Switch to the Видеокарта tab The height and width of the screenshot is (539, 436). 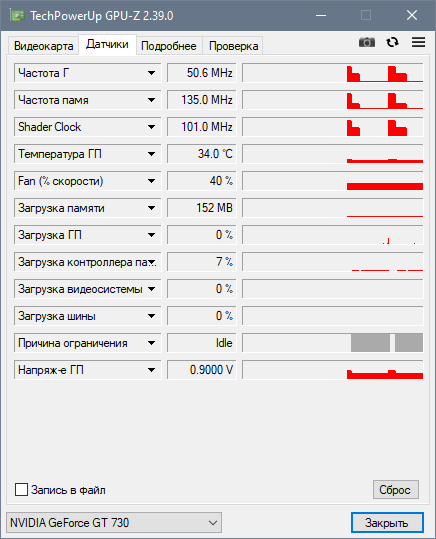click(43, 46)
